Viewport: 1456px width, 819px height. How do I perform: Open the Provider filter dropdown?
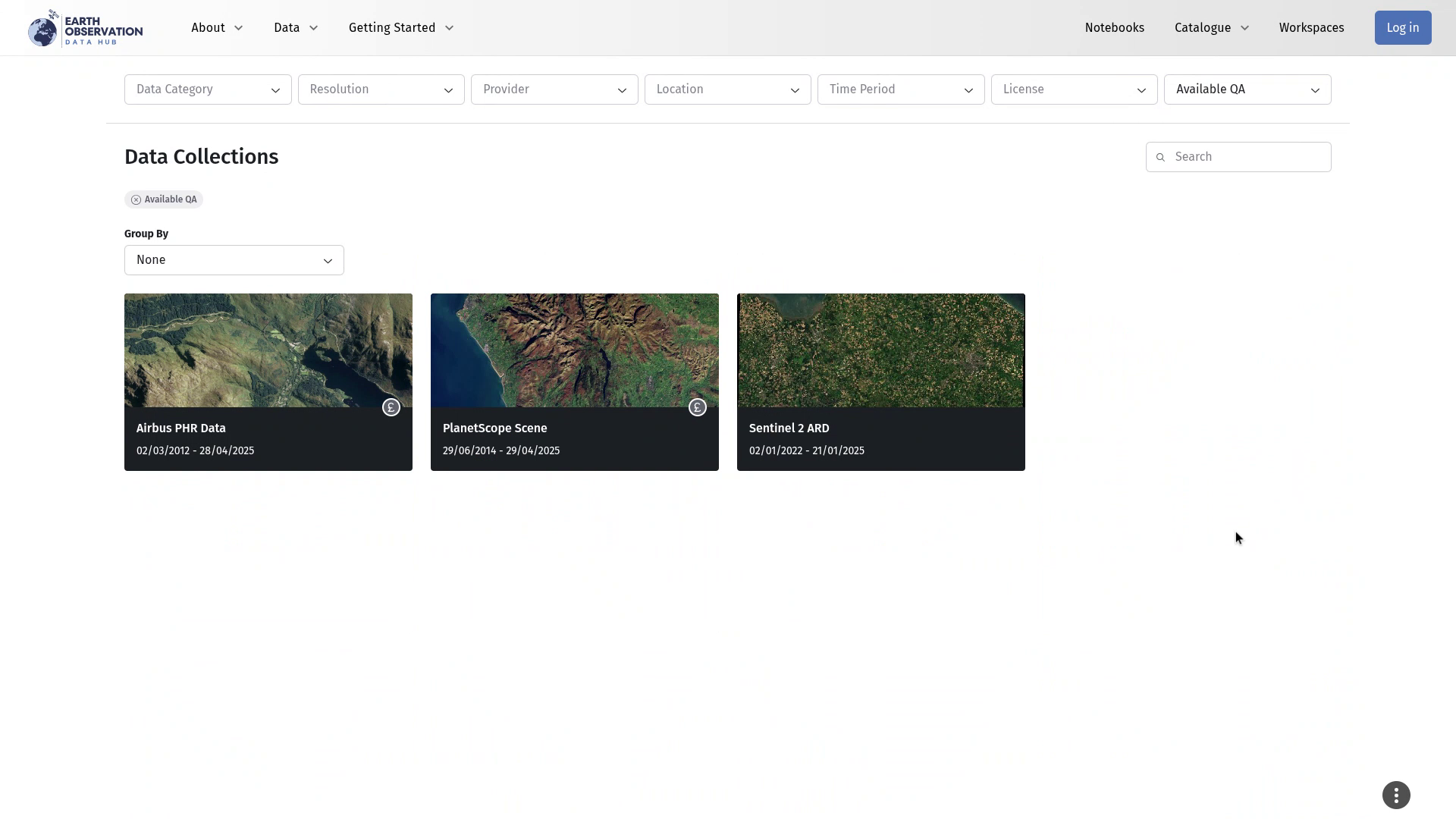coord(554,89)
